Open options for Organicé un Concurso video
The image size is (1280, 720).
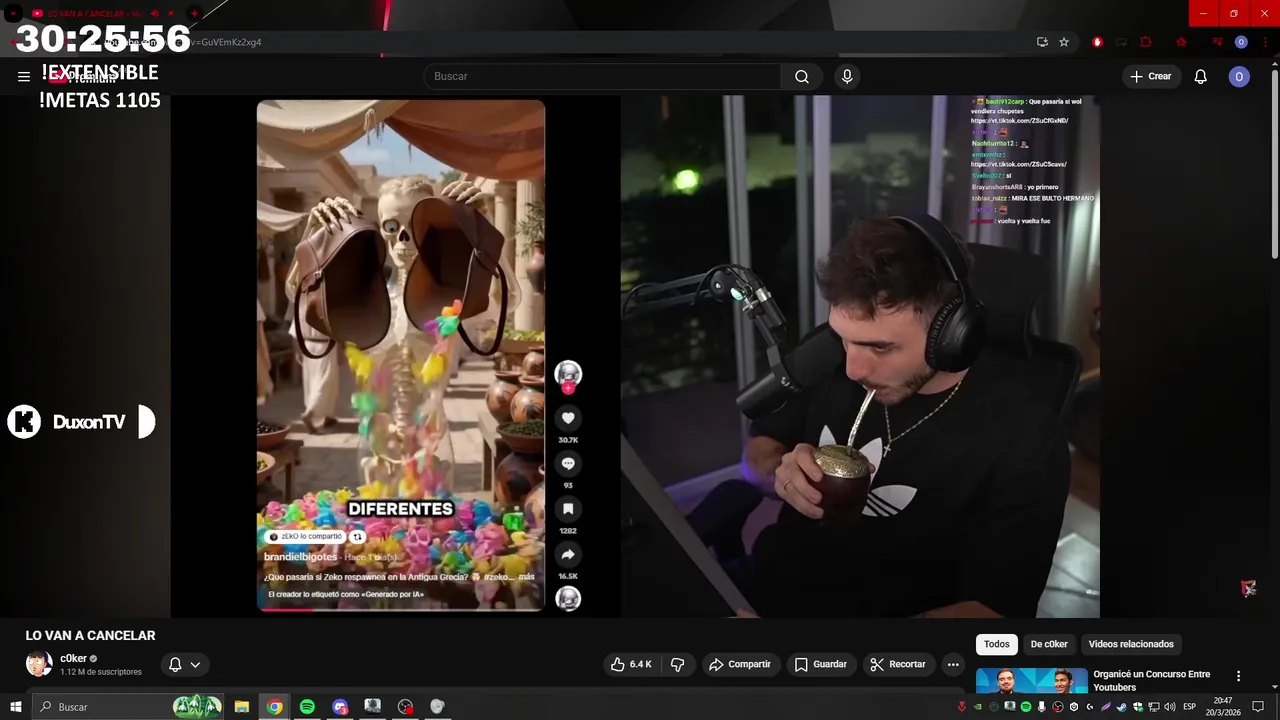1238,676
